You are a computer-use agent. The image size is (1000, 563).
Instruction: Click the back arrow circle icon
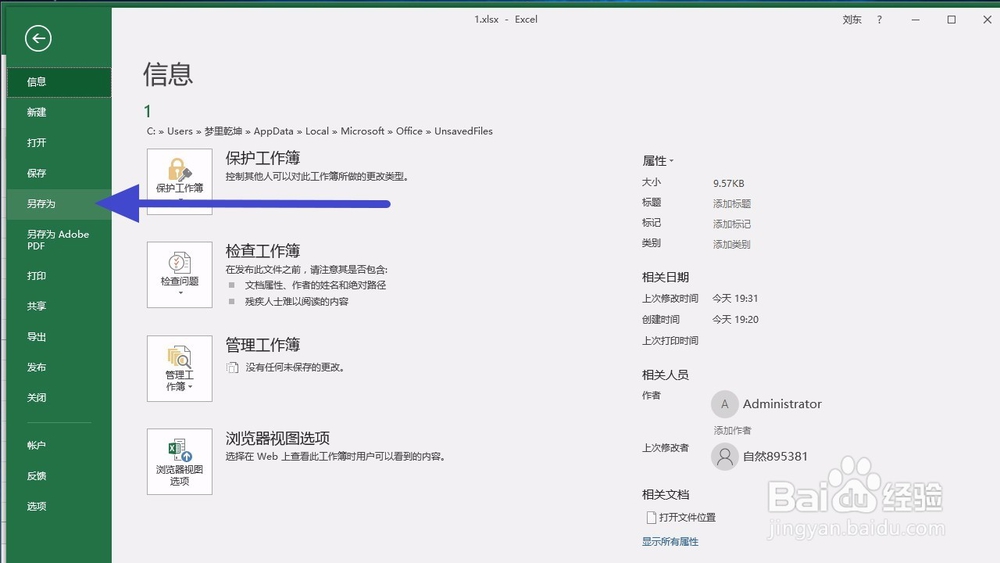38,38
